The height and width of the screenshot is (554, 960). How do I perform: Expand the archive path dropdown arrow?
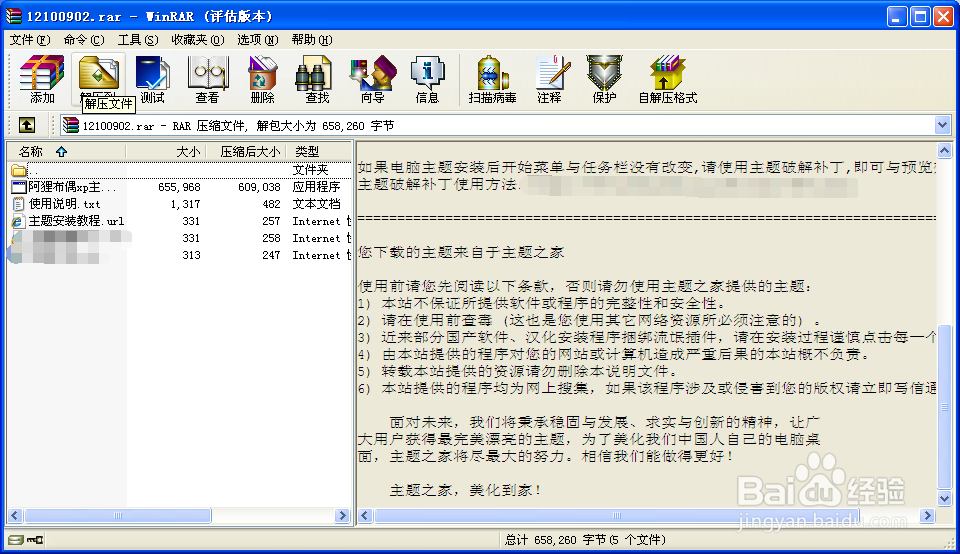[x=942, y=125]
